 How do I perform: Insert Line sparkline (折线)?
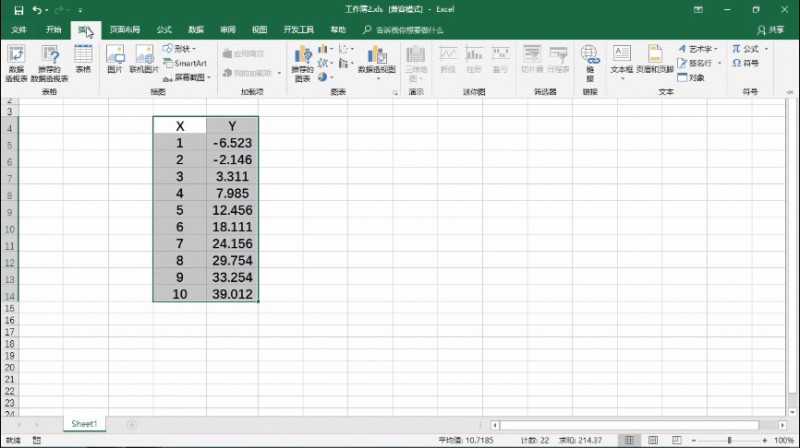448,59
